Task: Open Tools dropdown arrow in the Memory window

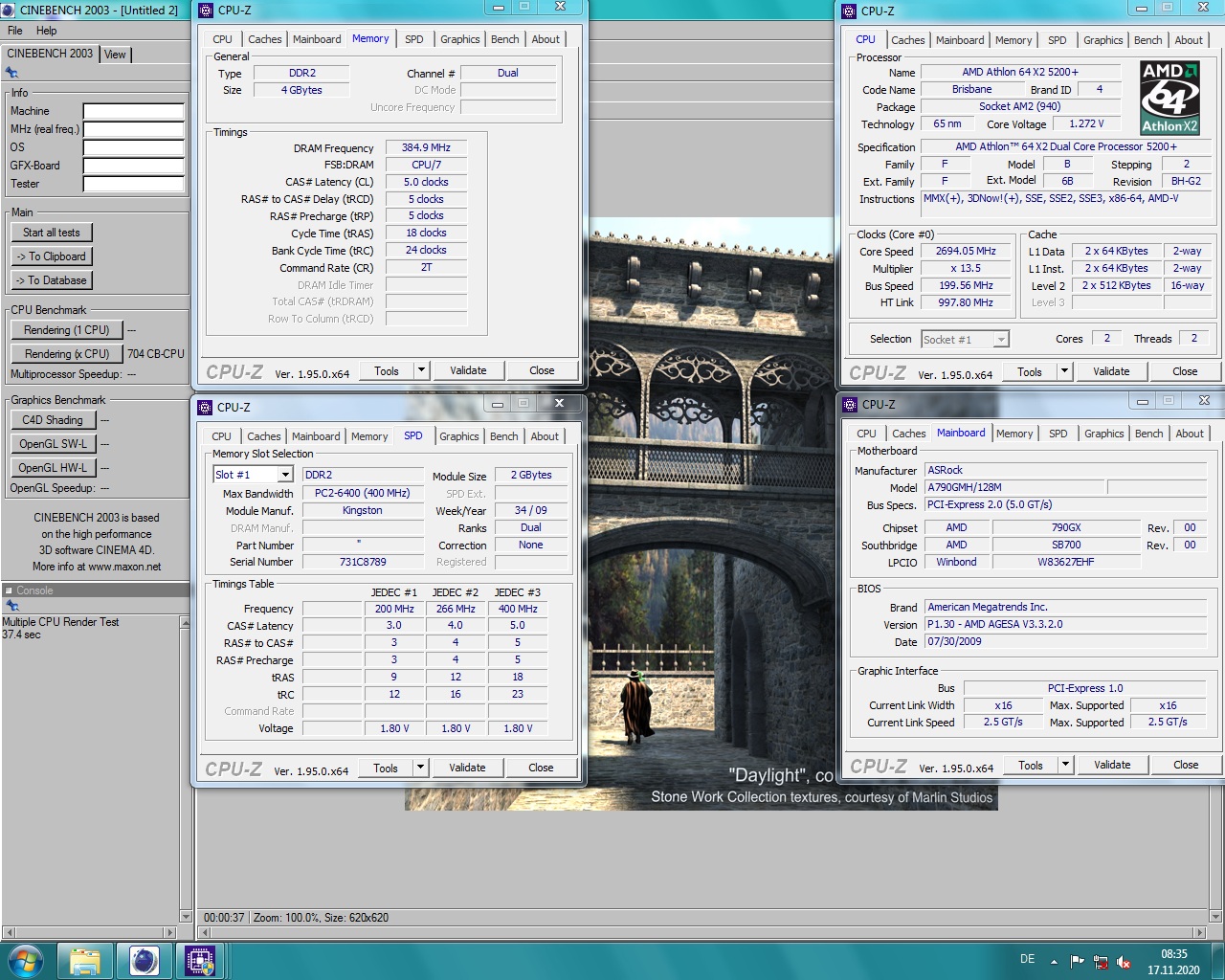Action: [421, 370]
